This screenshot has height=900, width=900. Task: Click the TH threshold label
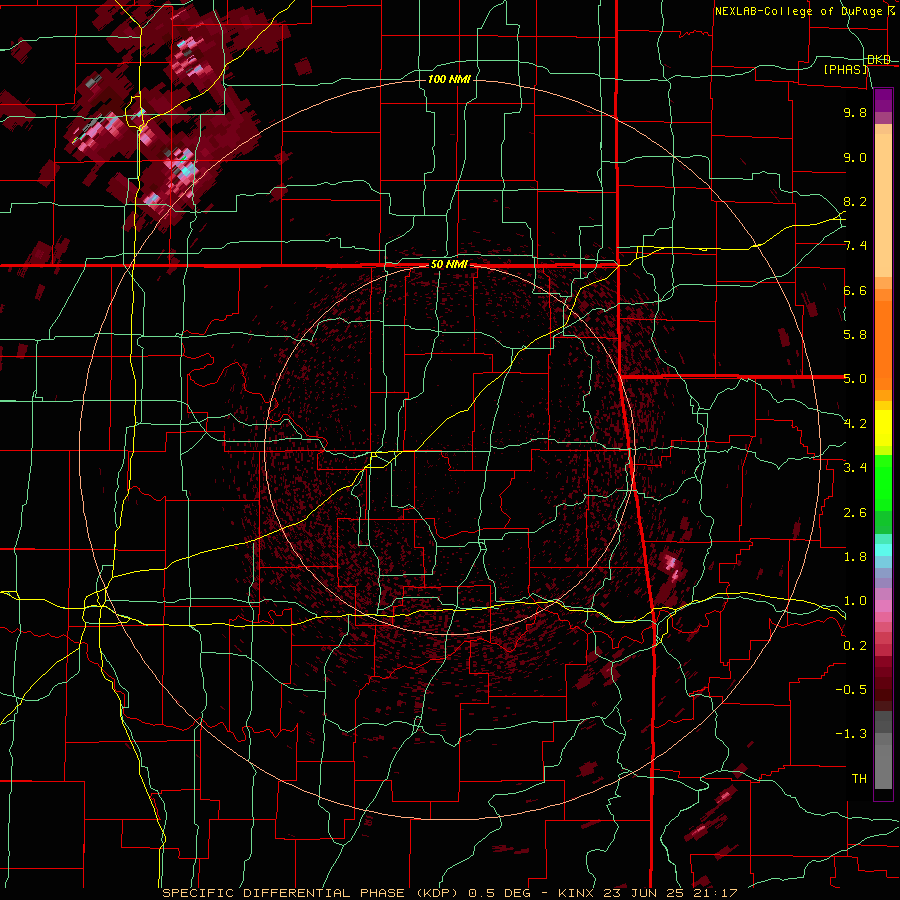coord(859,779)
